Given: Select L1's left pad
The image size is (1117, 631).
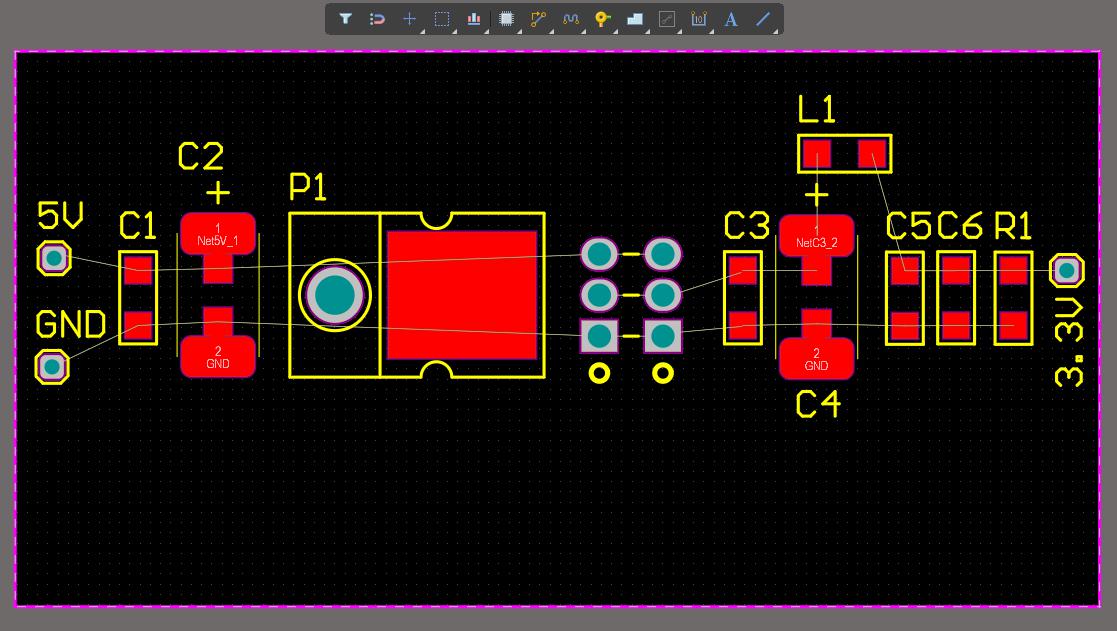Looking at the screenshot, I should [816, 154].
